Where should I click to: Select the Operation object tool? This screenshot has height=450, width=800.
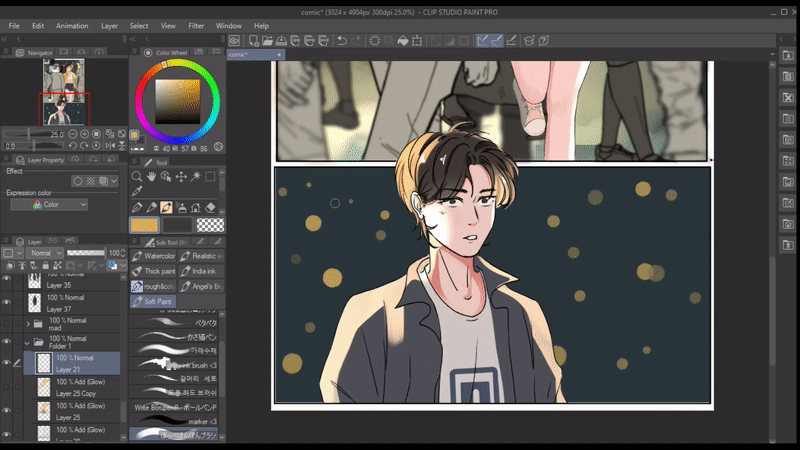click(166, 177)
